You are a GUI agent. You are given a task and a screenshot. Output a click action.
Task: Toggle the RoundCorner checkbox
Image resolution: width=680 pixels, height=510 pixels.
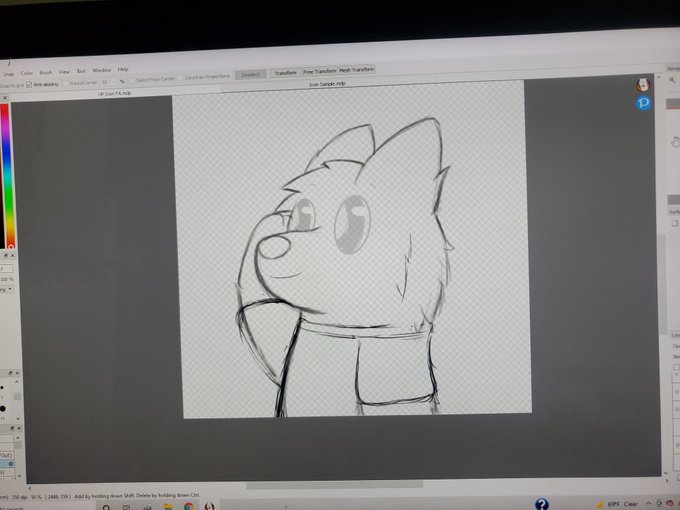pos(66,83)
